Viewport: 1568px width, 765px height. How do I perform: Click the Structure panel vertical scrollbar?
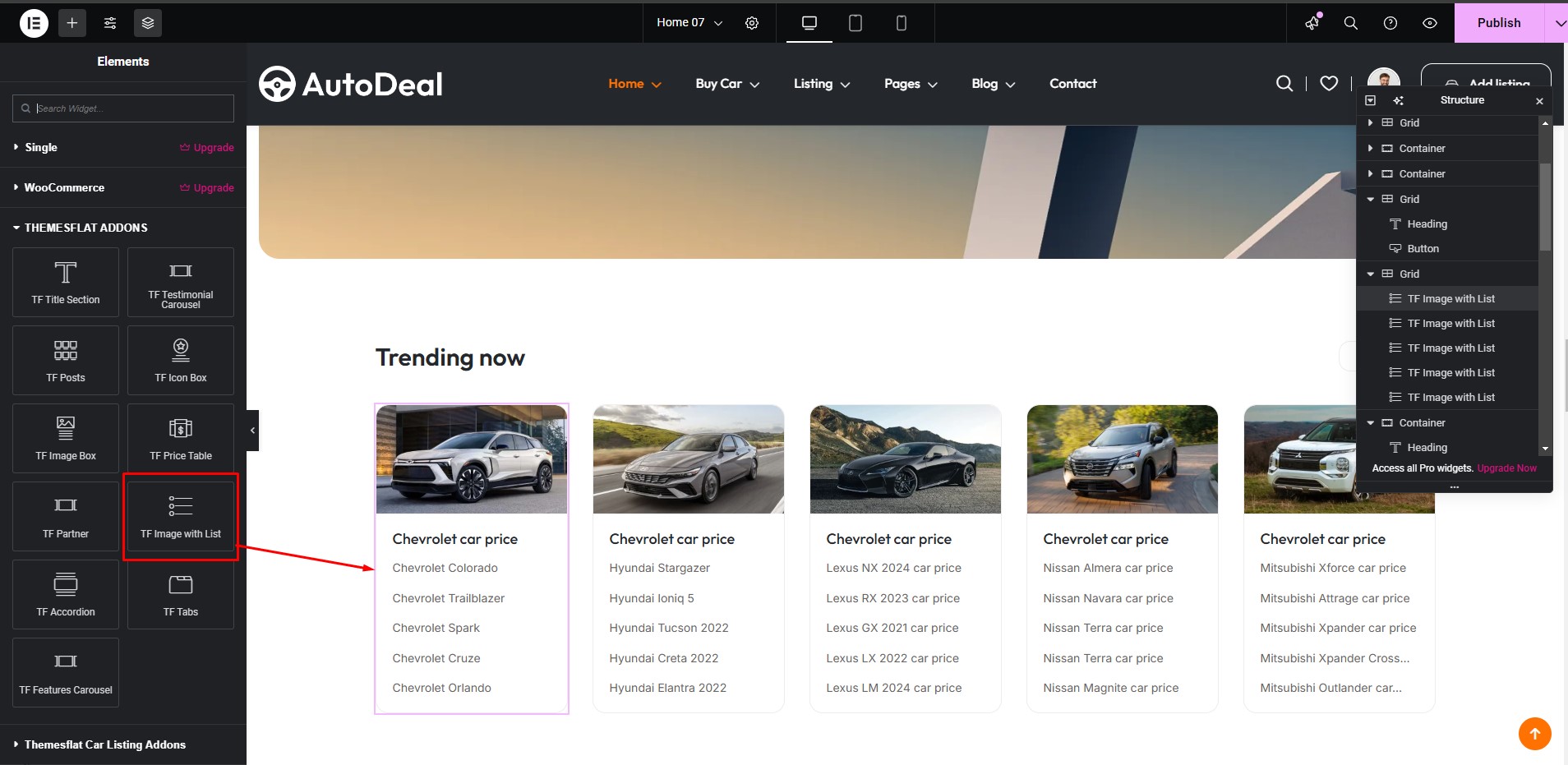[1545, 207]
